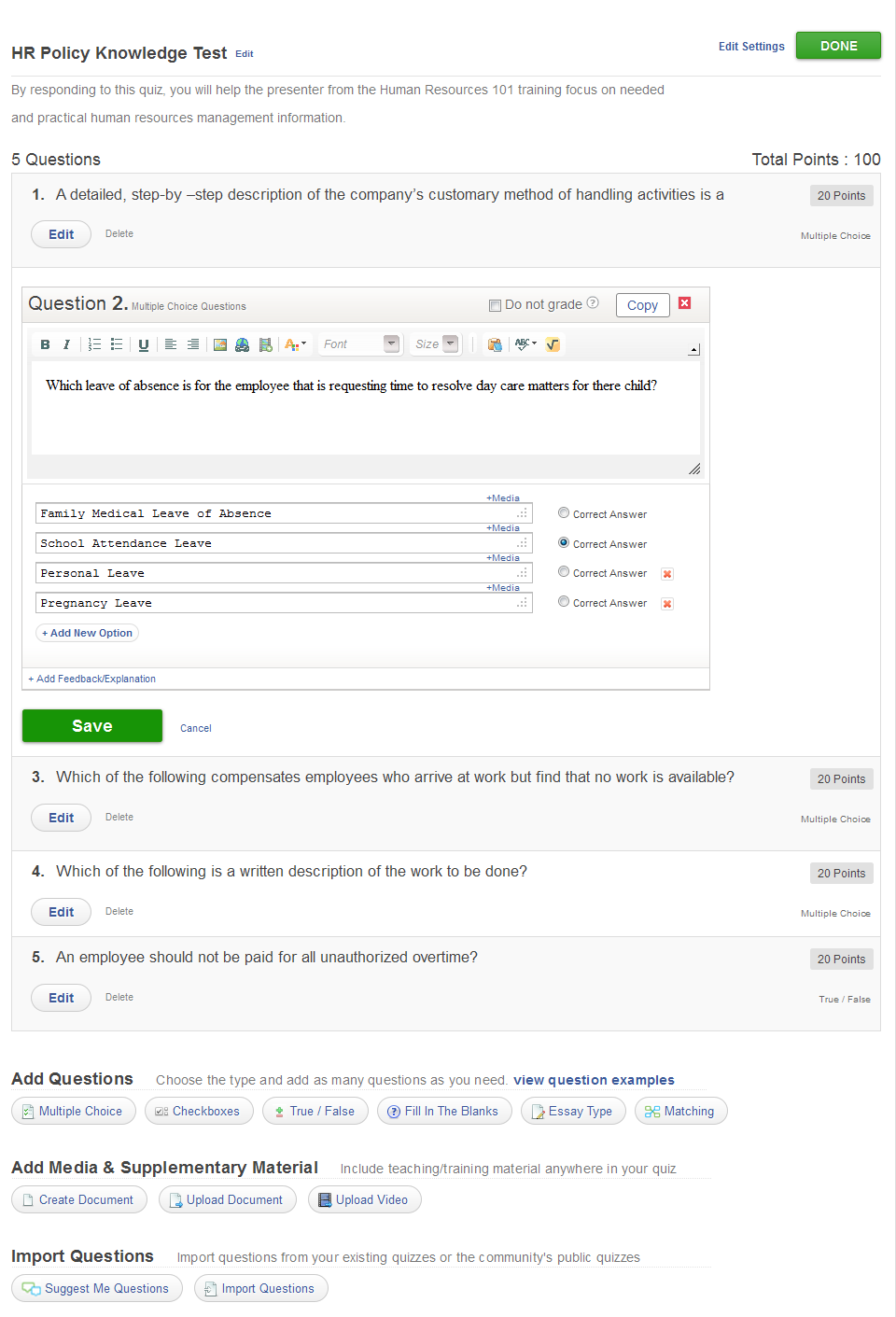The height and width of the screenshot is (1317, 896).
Task: Insert an image into the question
Action: 220,344
